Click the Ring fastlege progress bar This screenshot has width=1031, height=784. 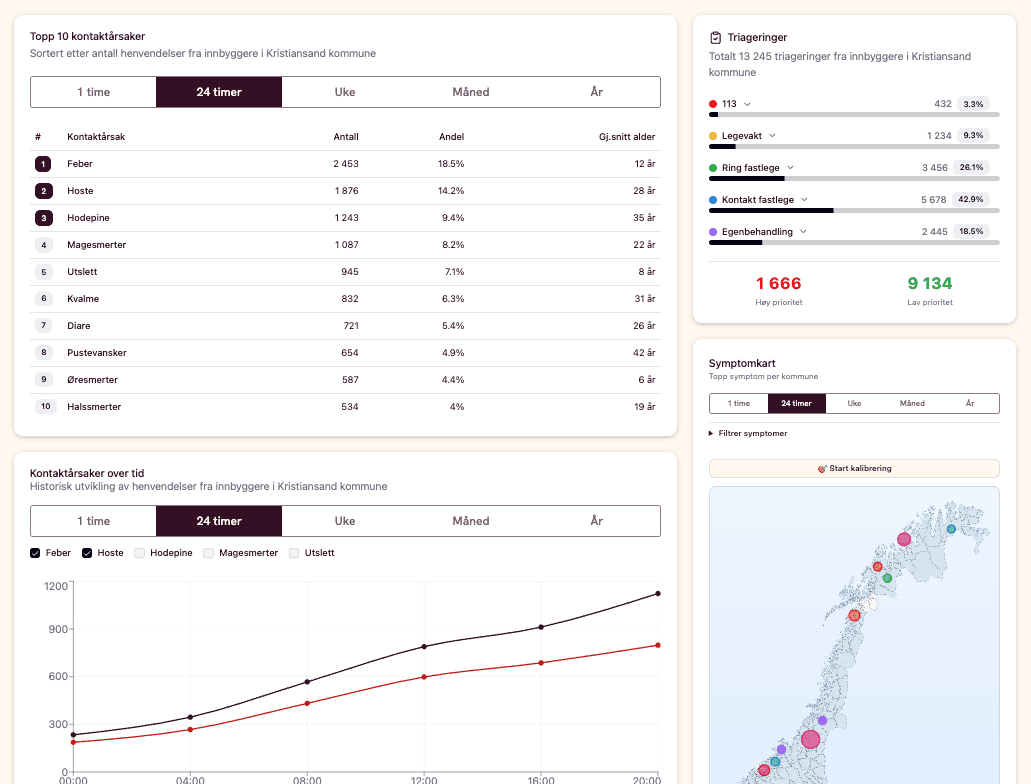[x=854, y=178]
